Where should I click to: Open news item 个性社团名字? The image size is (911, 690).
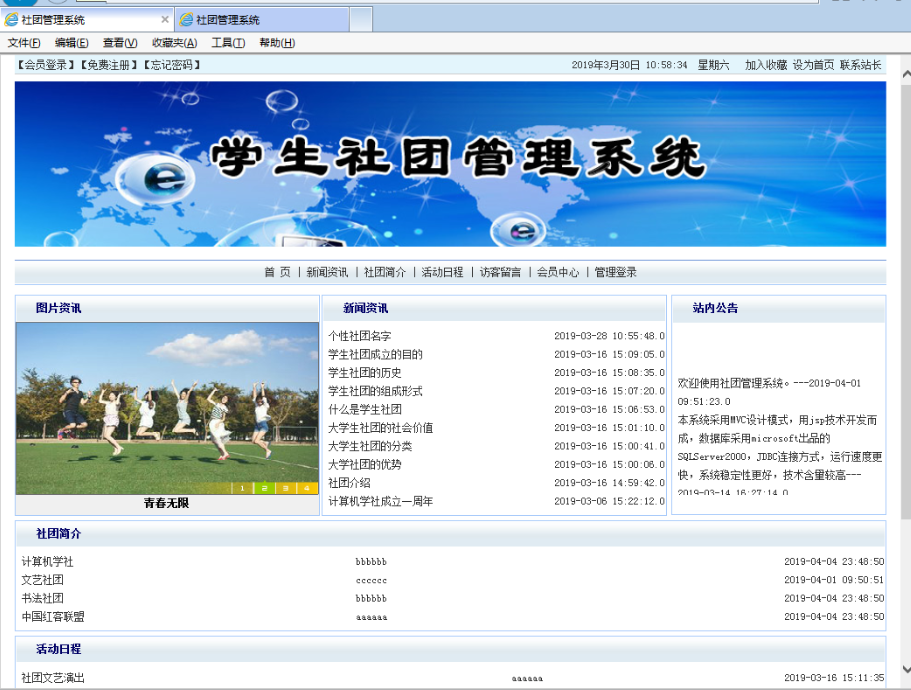click(360, 336)
